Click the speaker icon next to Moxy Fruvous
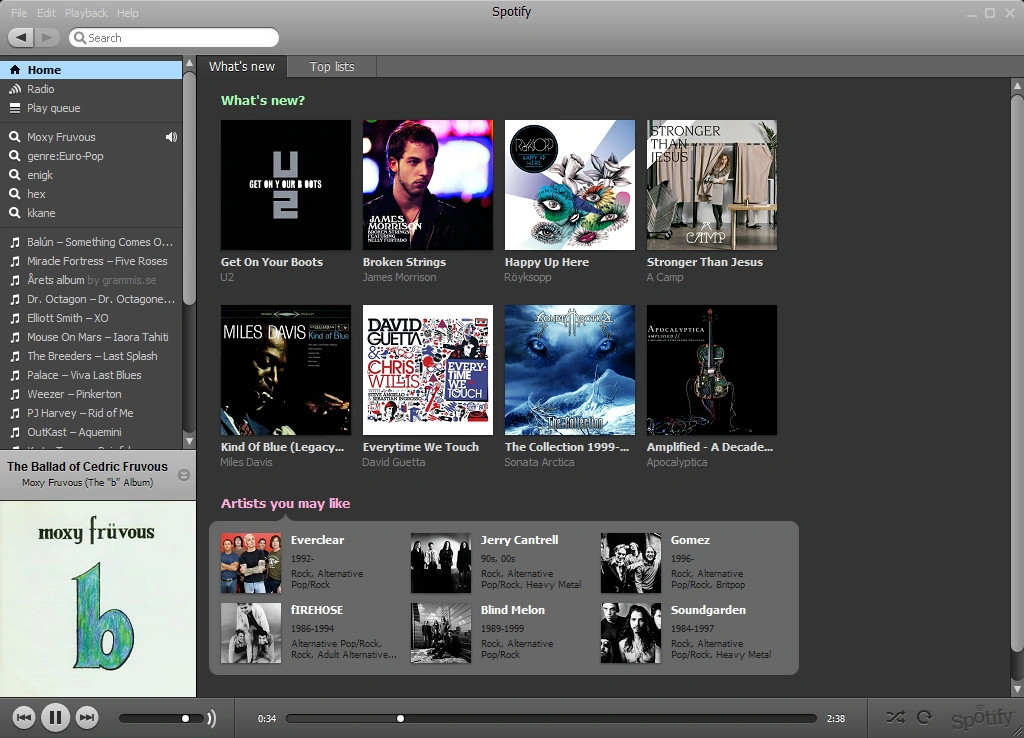The image size is (1024, 738). click(x=171, y=137)
